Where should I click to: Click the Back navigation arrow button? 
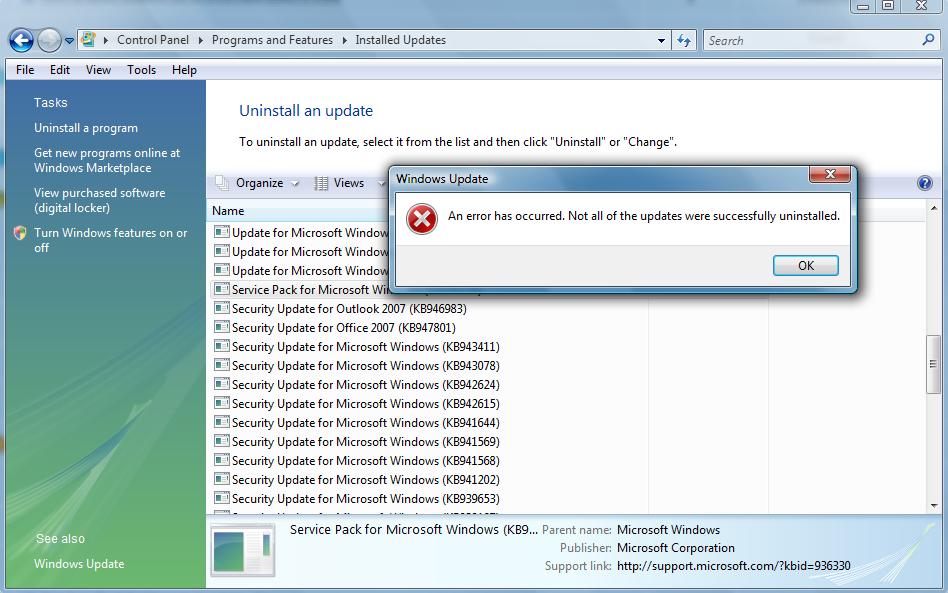coord(21,41)
